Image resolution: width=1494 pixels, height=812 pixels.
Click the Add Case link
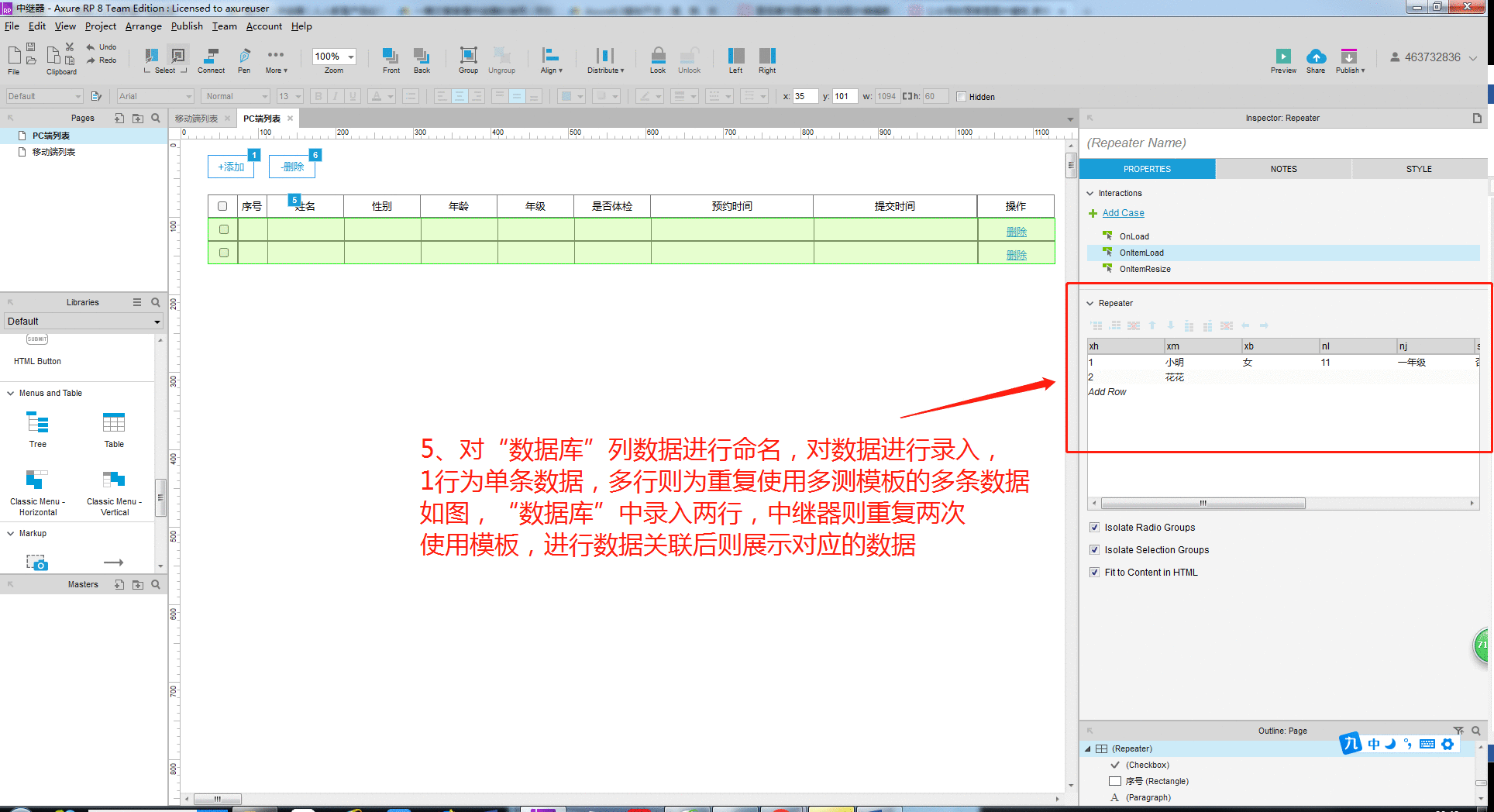[1123, 213]
